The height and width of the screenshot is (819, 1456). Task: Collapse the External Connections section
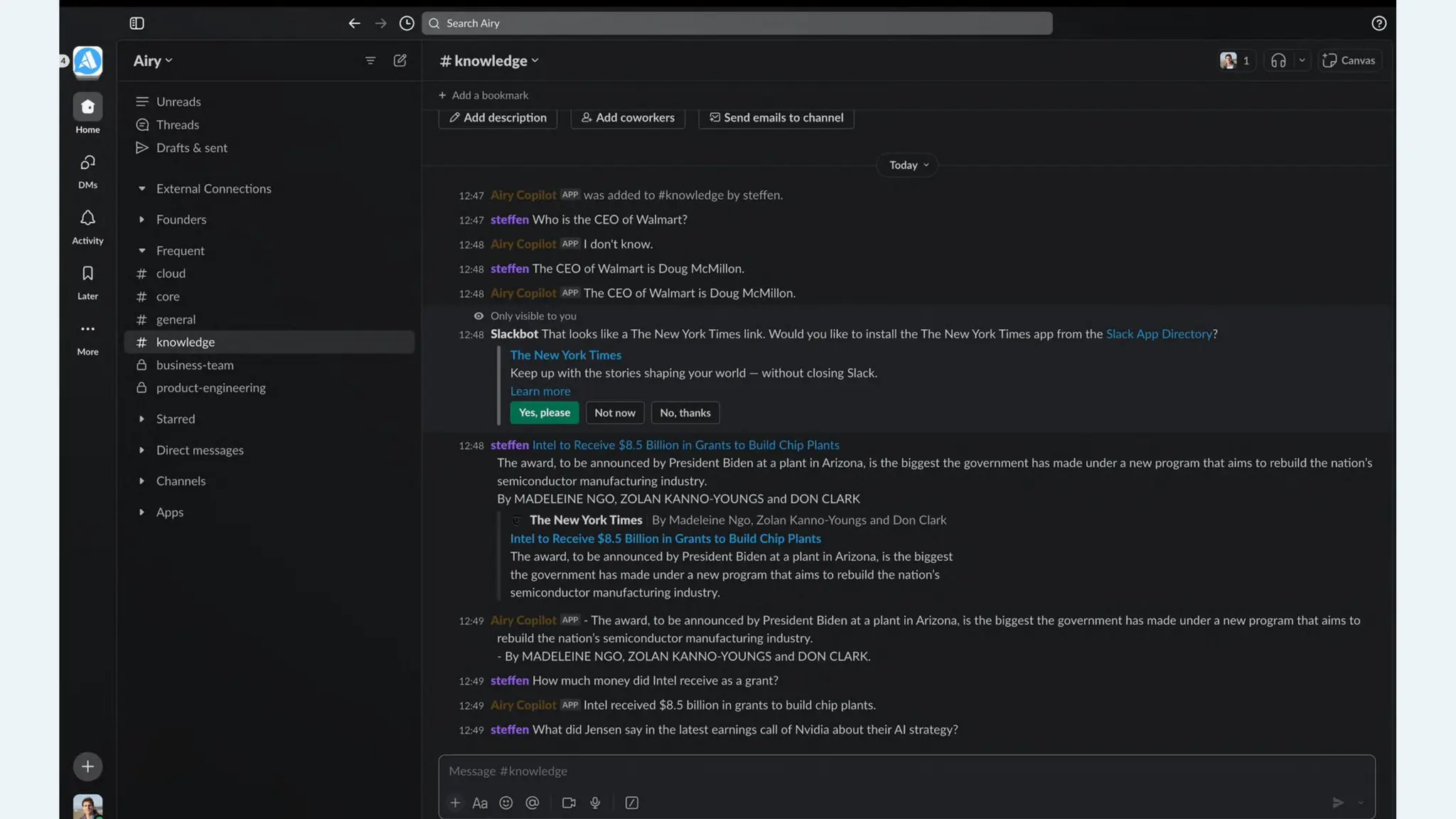tap(141, 188)
